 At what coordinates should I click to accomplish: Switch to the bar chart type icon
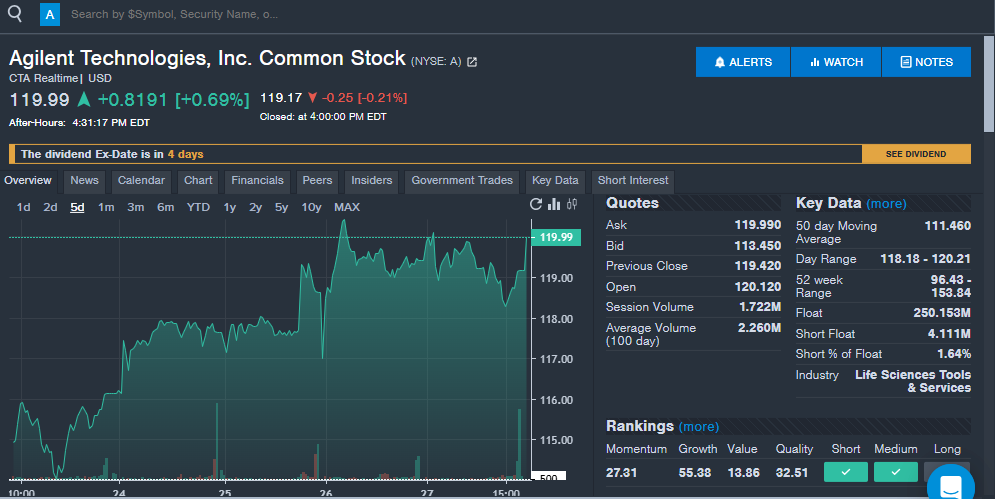click(554, 204)
